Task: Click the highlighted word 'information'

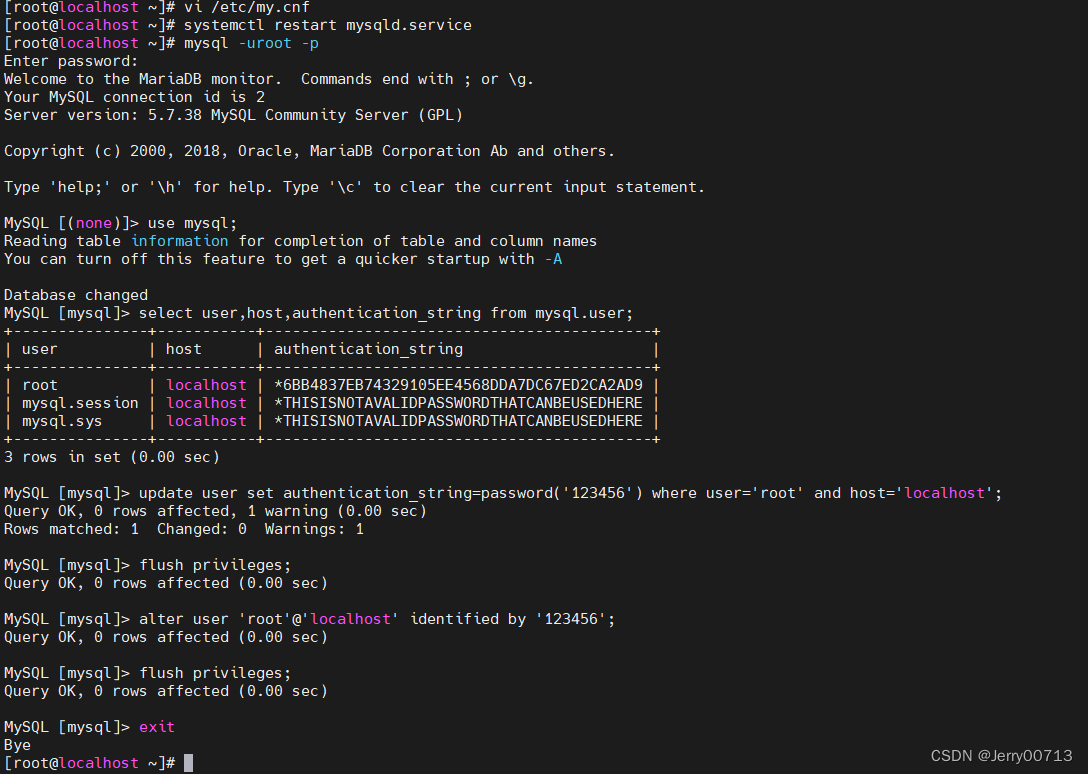Action: click(x=179, y=241)
